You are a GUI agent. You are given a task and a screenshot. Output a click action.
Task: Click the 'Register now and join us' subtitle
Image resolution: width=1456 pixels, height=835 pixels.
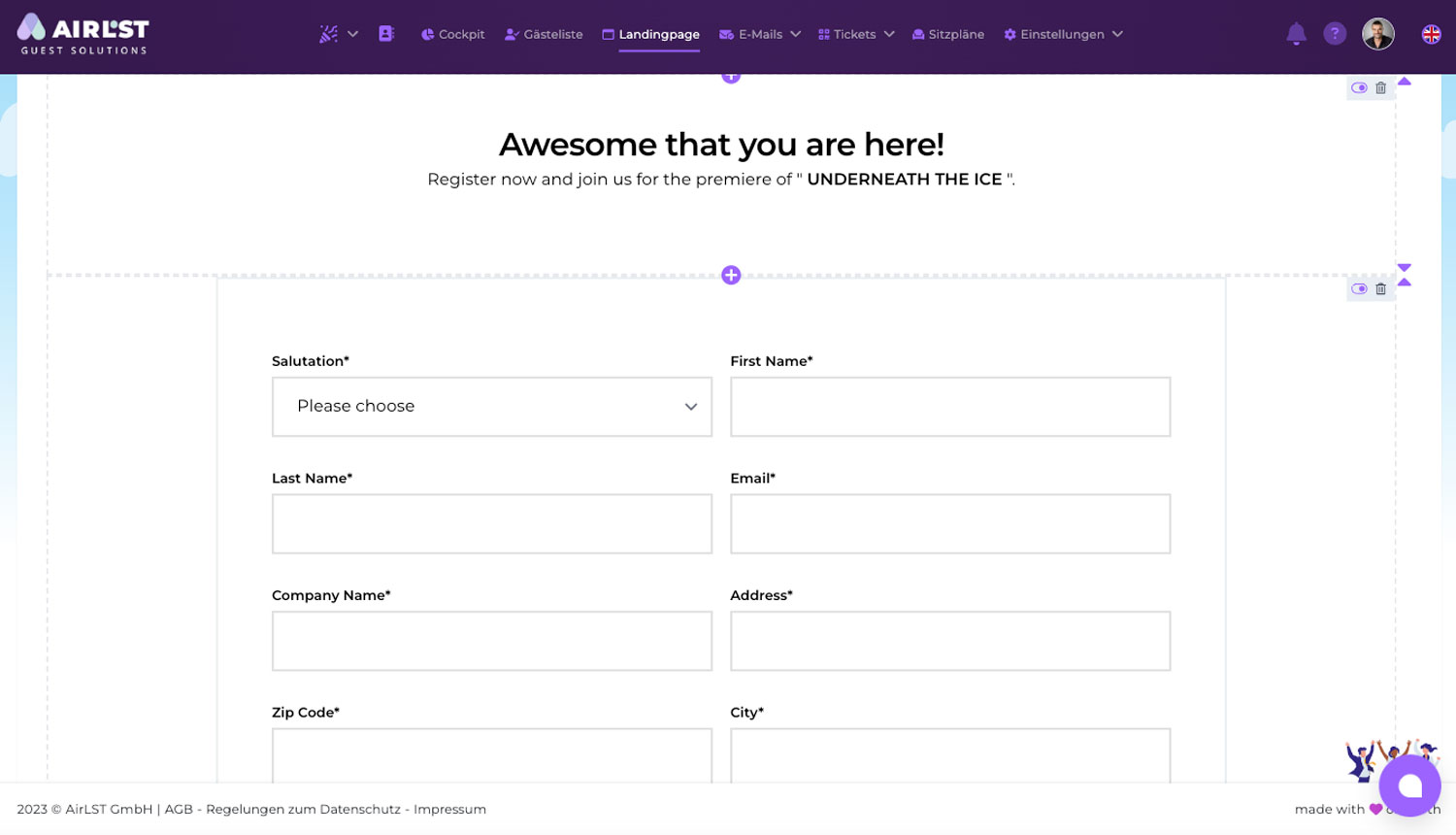coord(721,180)
